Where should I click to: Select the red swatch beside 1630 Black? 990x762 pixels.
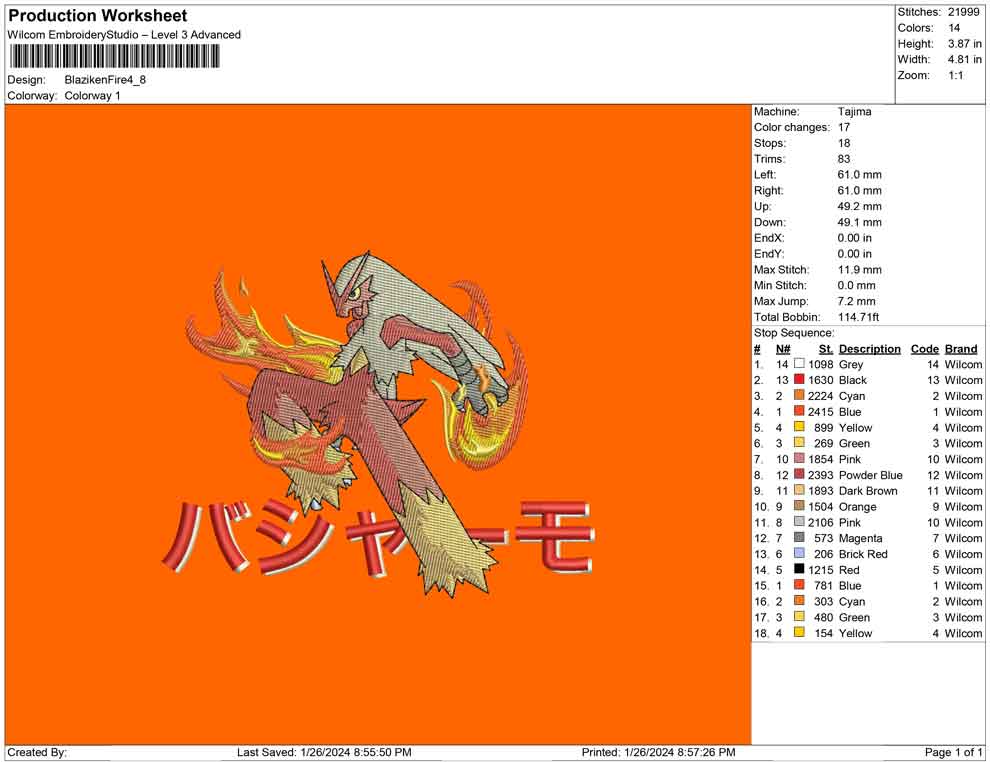(x=799, y=379)
